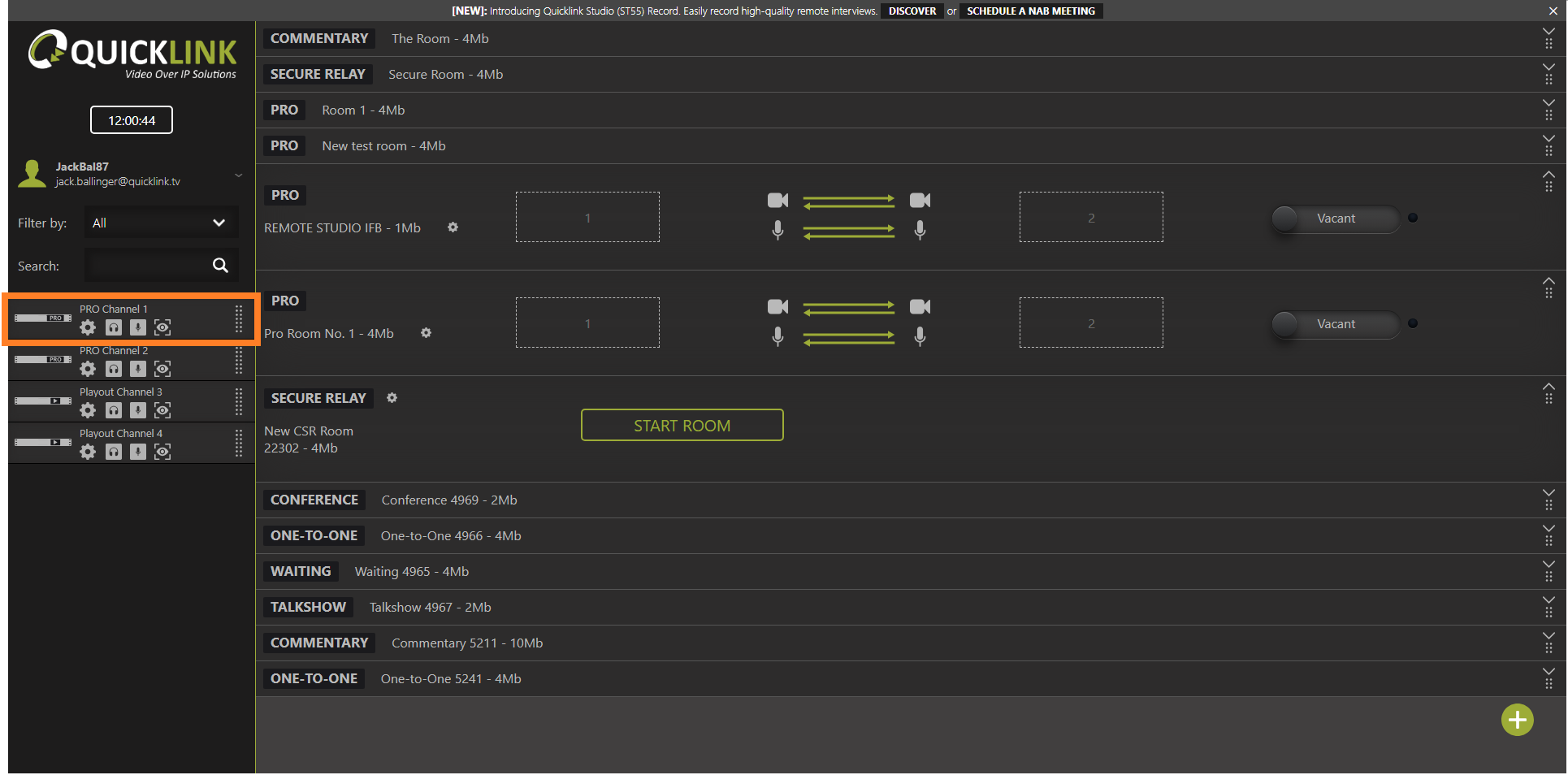The width and height of the screenshot is (1568, 775).
Task: Open settings gear for Playout Channel 3
Action: (x=88, y=410)
